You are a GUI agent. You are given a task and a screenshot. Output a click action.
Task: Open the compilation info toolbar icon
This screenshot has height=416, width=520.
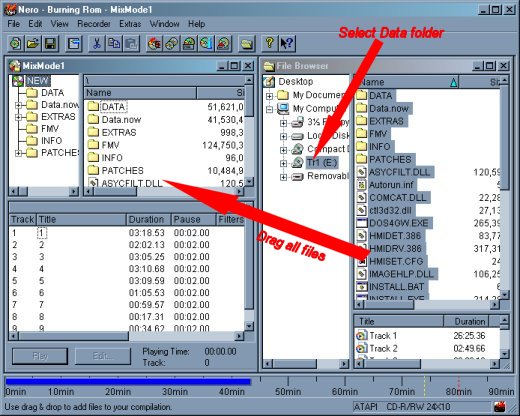74,44
